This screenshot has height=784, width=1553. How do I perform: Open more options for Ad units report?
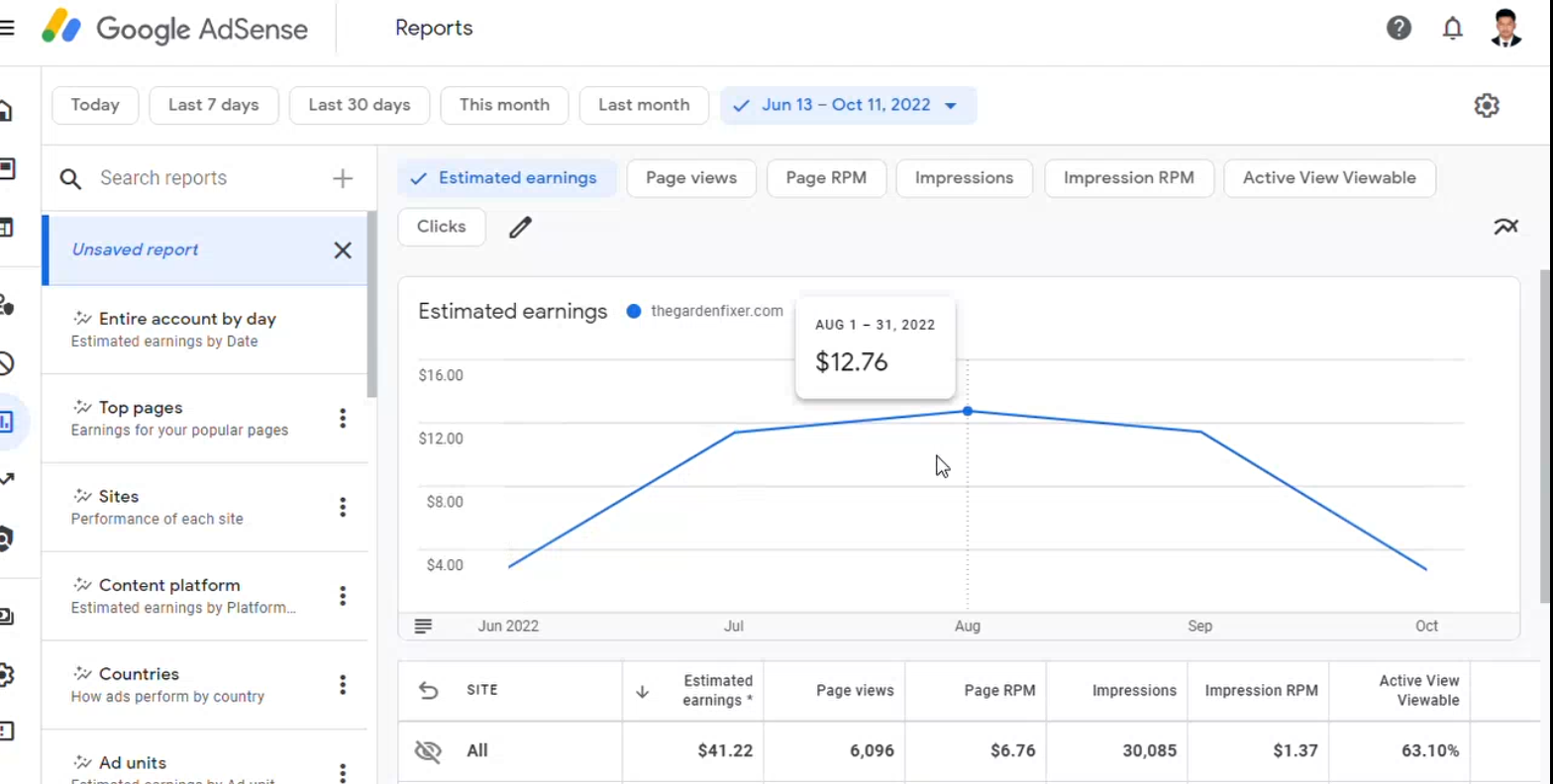343,772
